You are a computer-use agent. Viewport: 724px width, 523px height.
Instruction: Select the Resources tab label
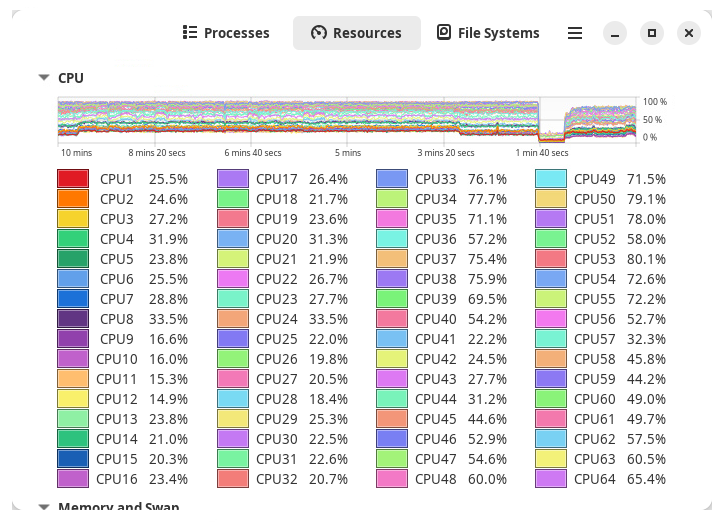coord(367,33)
